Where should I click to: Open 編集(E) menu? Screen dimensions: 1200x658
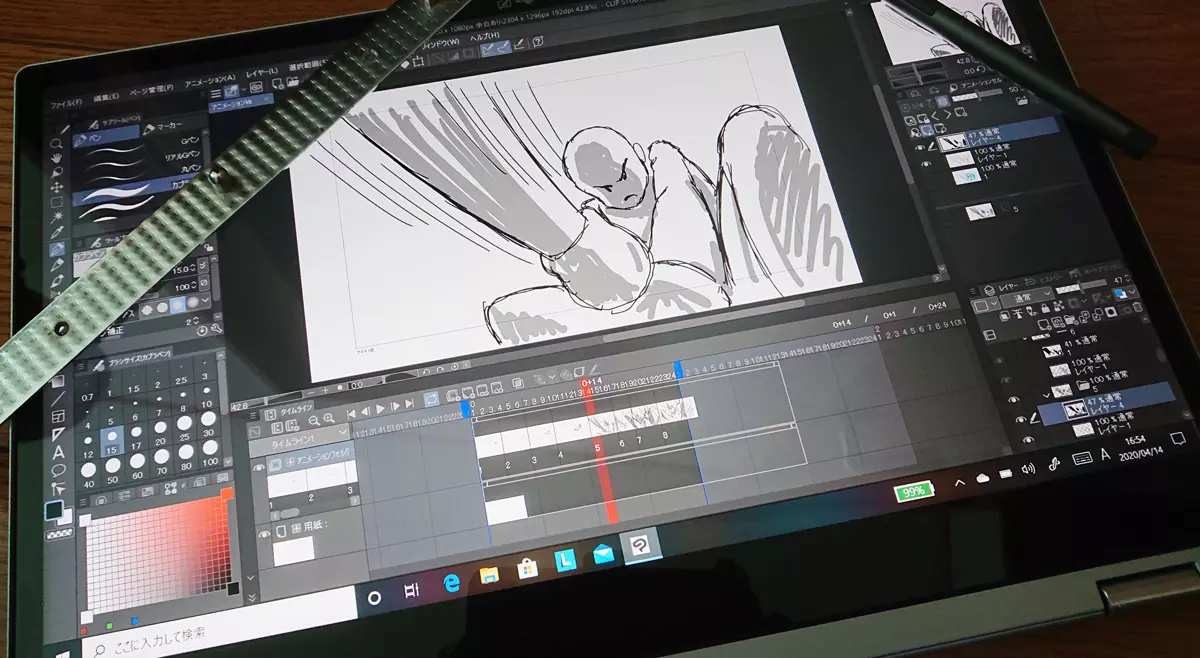[x=108, y=96]
